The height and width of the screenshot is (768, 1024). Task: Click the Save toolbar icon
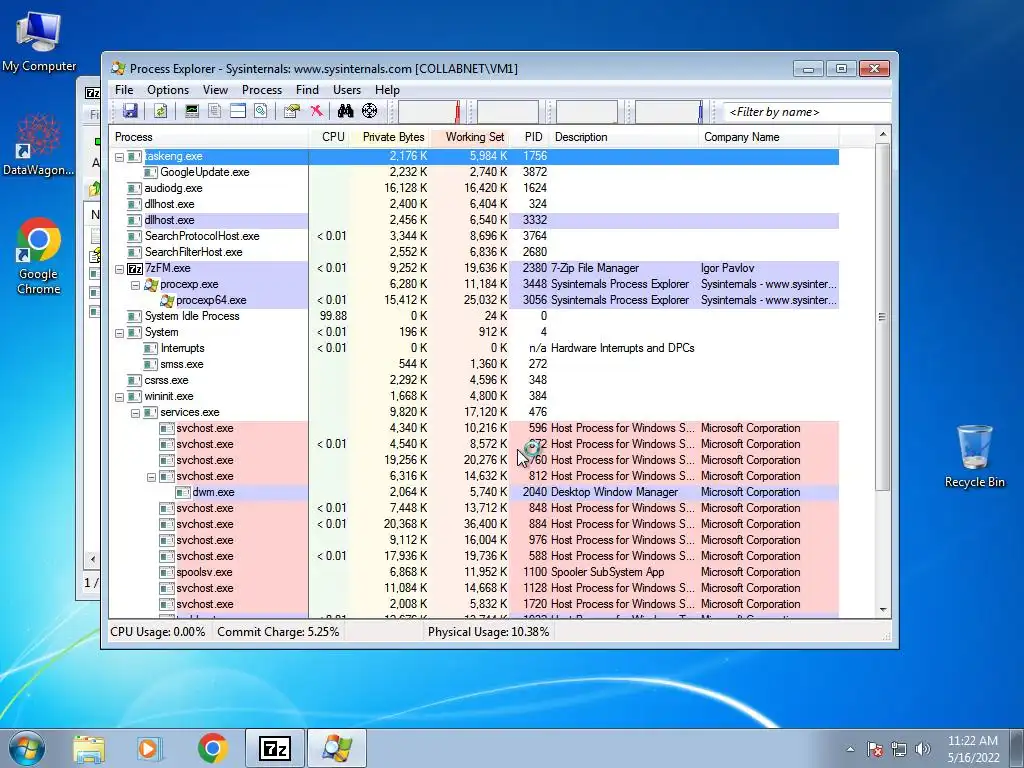coord(130,111)
